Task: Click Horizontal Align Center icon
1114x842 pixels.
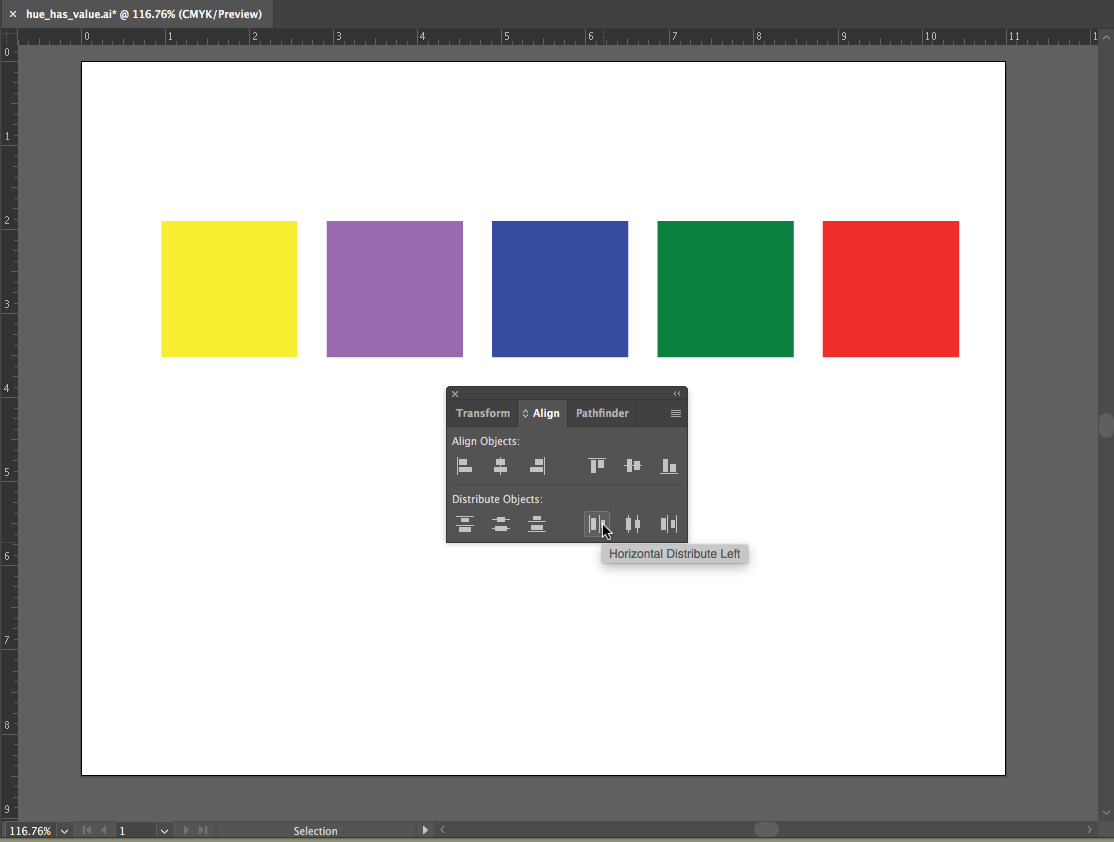Action: click(x=501, y=466)
